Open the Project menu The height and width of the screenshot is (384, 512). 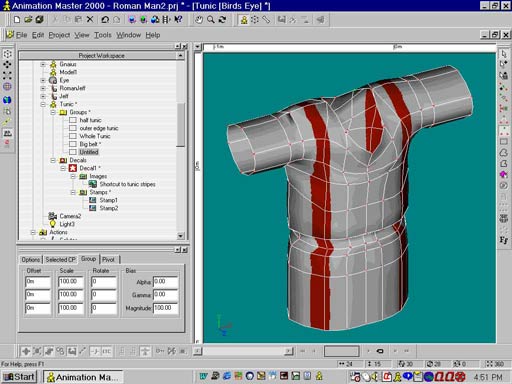(x=59, y=35)
